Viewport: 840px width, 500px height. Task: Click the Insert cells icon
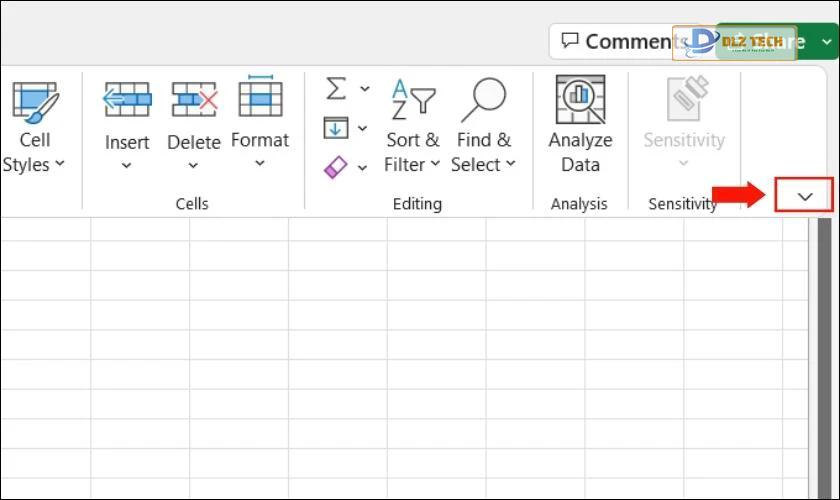pos(127,99)
